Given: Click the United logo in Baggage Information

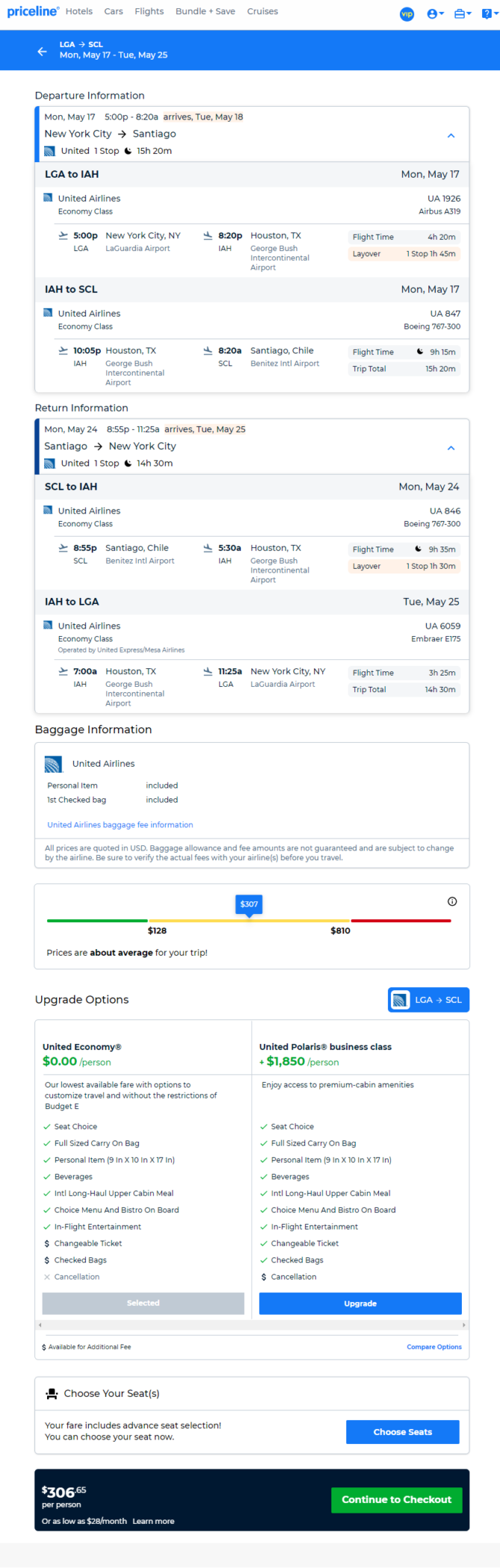Looking at the screenshot, I should [54, 764].
